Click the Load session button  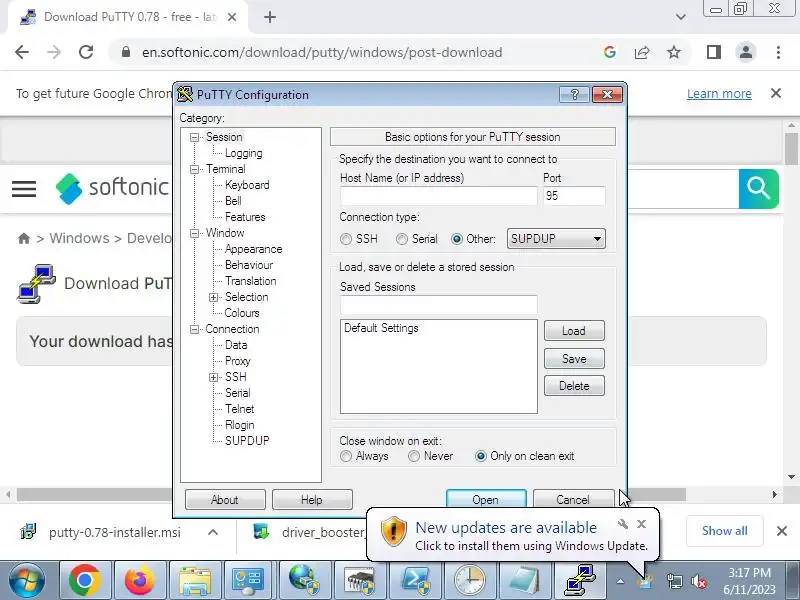click(574, 331)
